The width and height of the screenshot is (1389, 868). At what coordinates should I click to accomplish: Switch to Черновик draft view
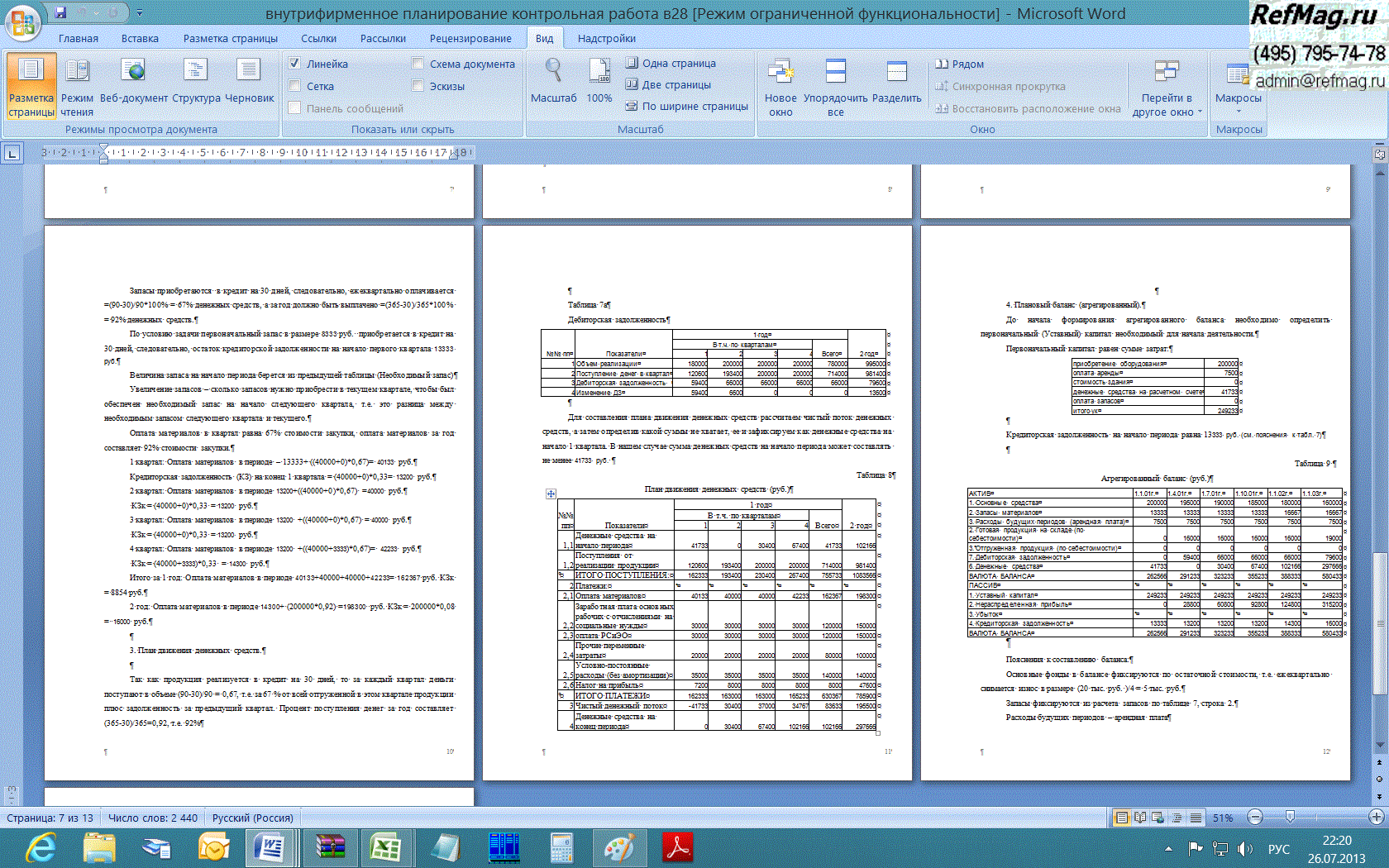249,83
